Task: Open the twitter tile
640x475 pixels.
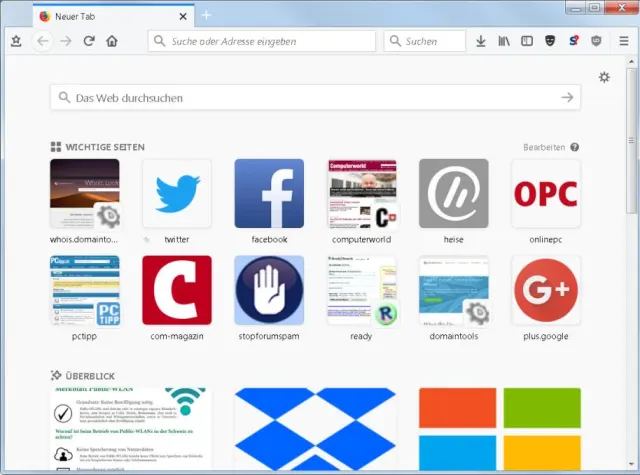Action: click(x=177, y=193)
